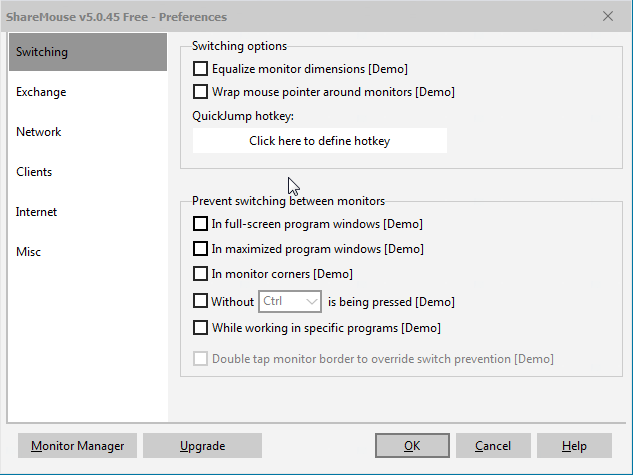Open the Monitor Manager
633x475 pixels.
(x=77, y=446)
